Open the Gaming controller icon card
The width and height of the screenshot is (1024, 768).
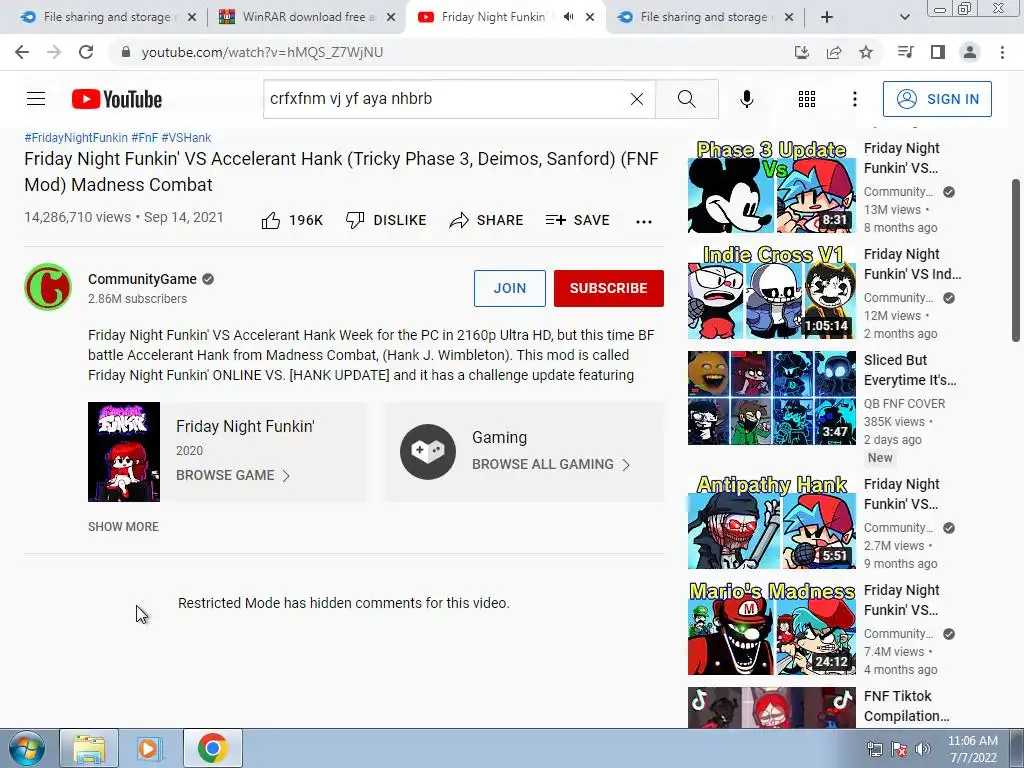pos(428,452)
